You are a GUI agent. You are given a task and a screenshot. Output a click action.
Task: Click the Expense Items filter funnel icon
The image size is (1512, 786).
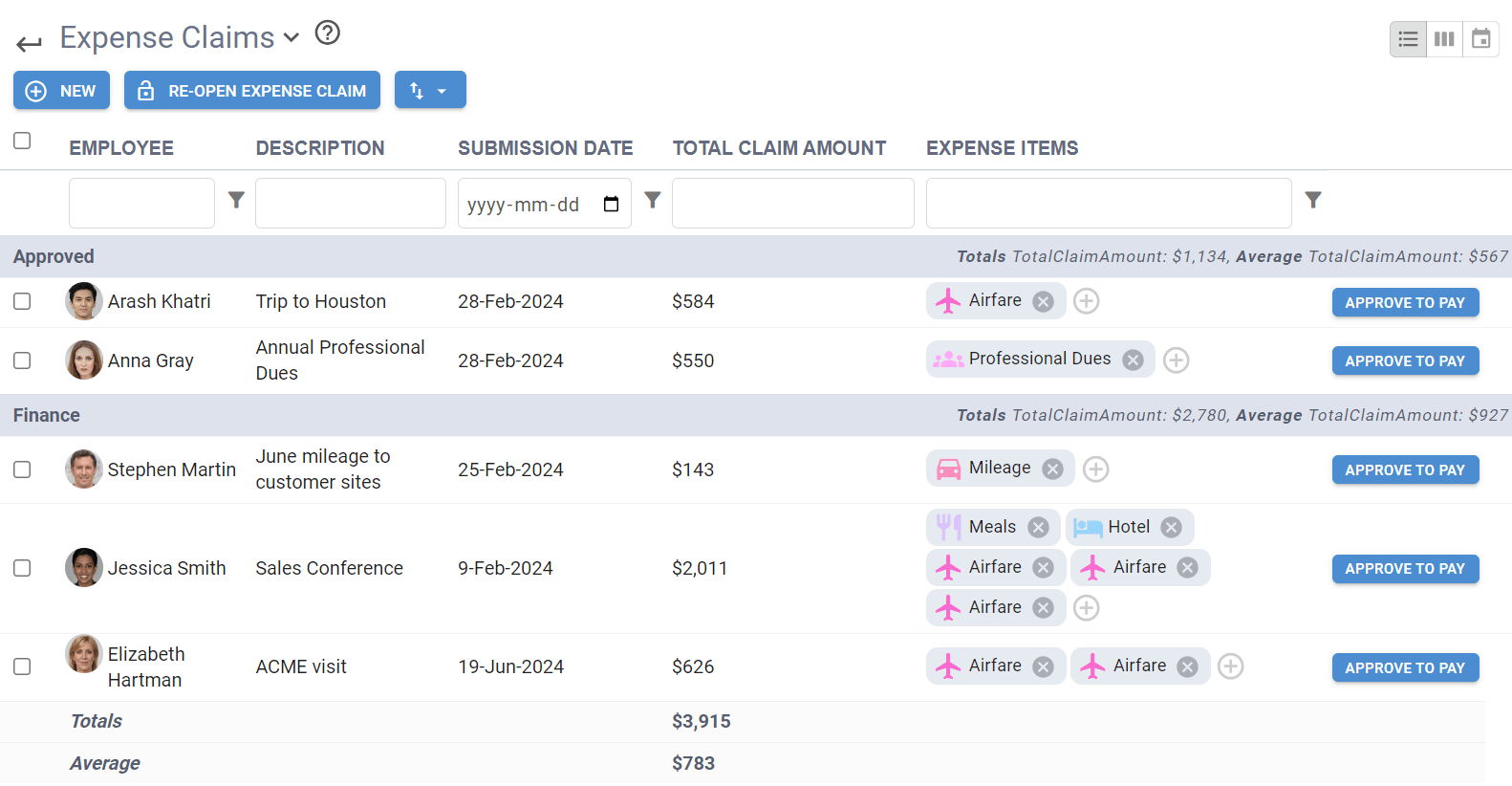click(1313, 200)
